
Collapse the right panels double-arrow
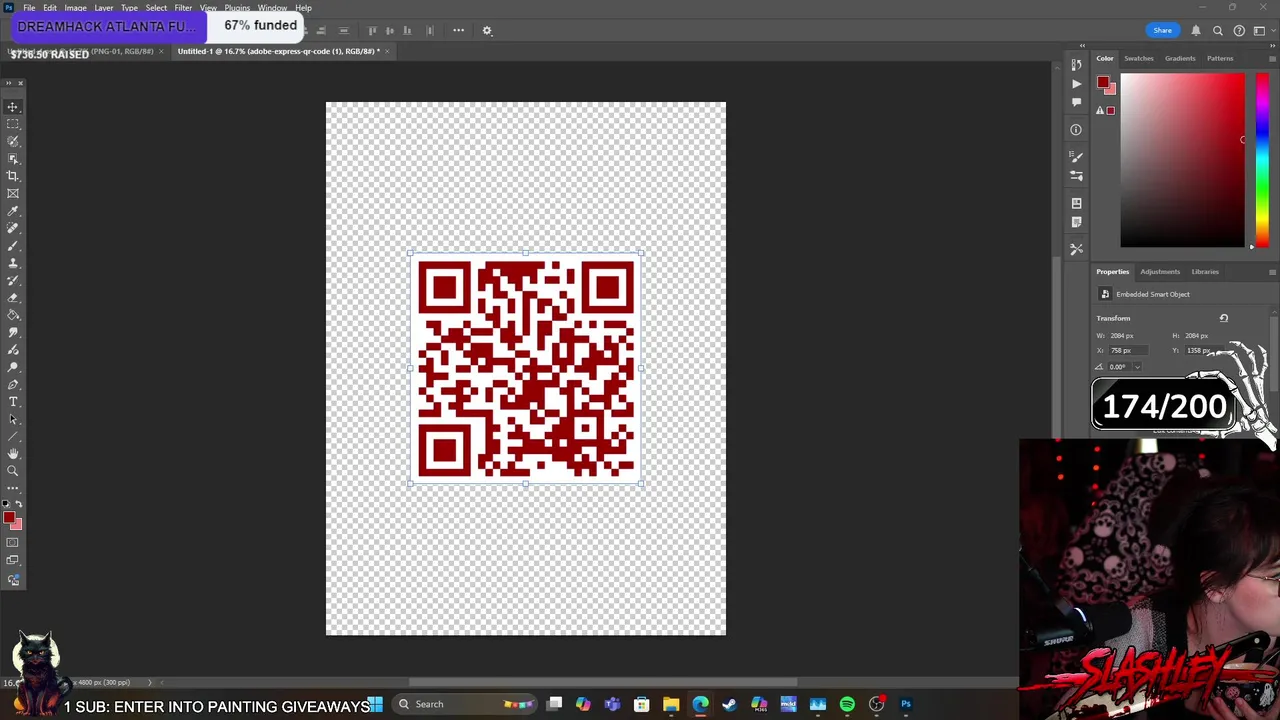pos(1272,45)
